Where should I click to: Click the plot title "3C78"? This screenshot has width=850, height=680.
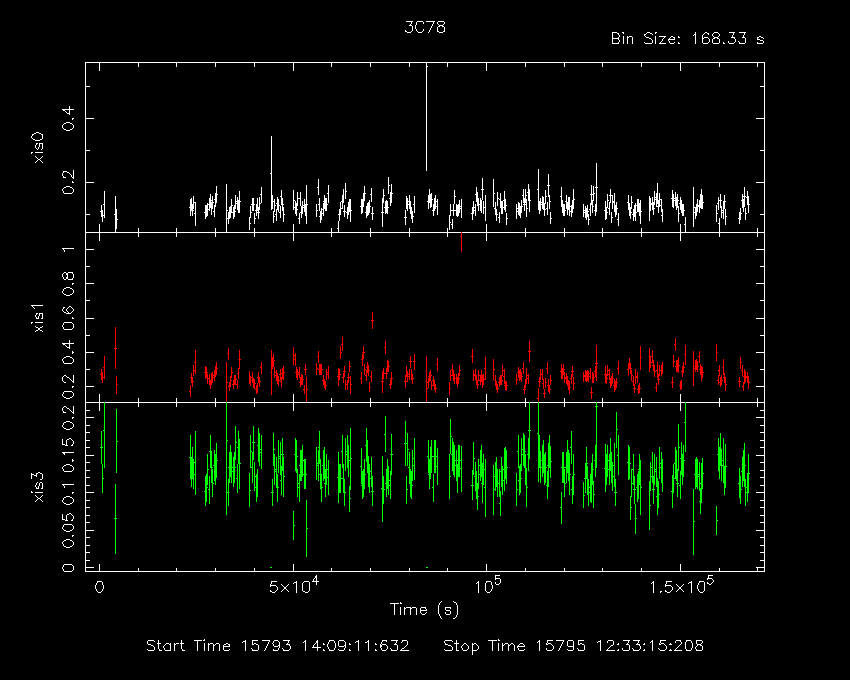[x=425, y=27]
